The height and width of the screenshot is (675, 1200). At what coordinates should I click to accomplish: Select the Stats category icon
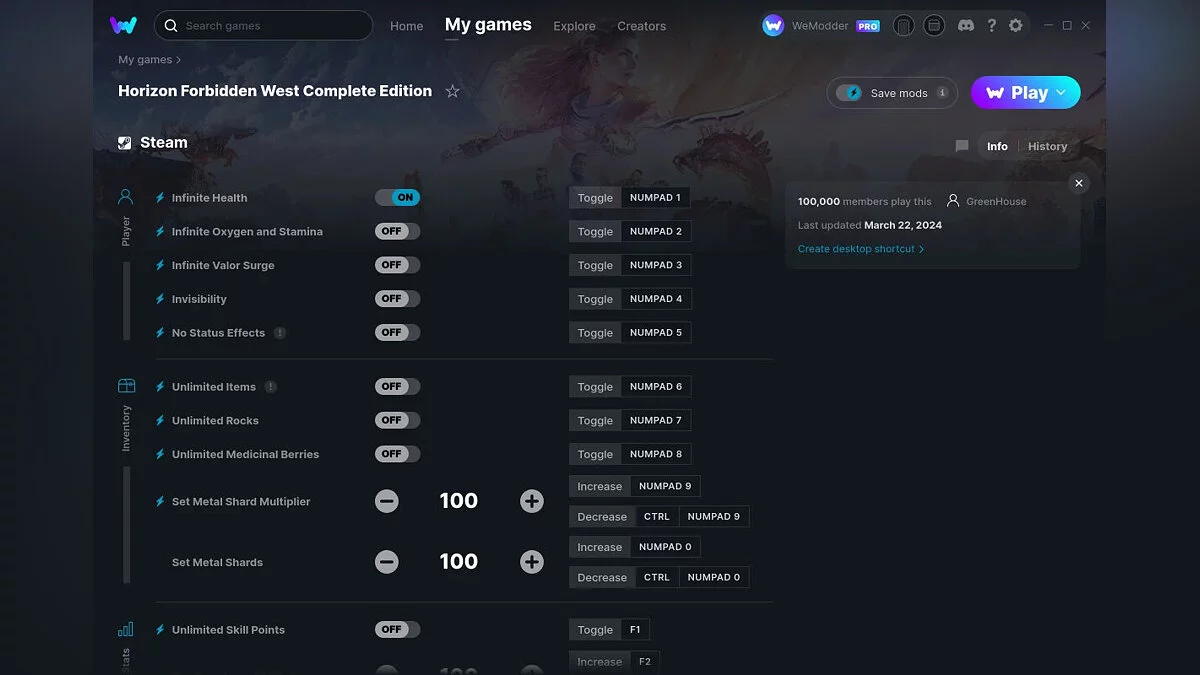[x=126, y=629]
